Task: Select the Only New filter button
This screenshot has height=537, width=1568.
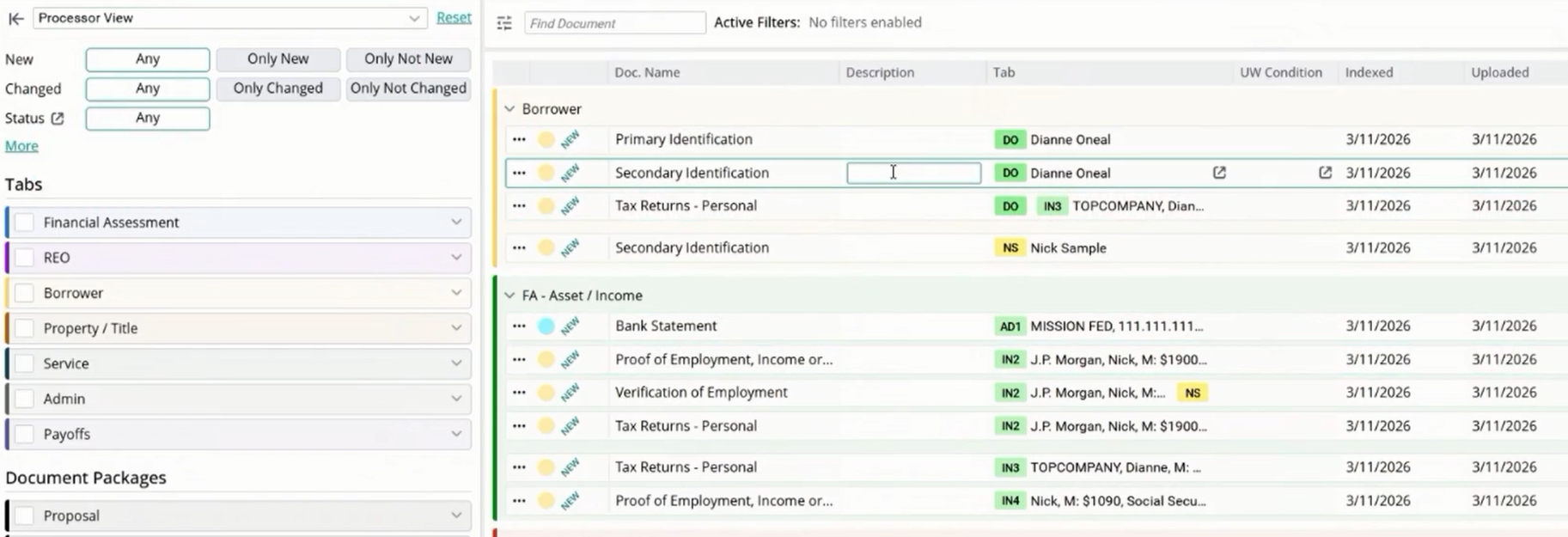Action: (x=278, y=59)
